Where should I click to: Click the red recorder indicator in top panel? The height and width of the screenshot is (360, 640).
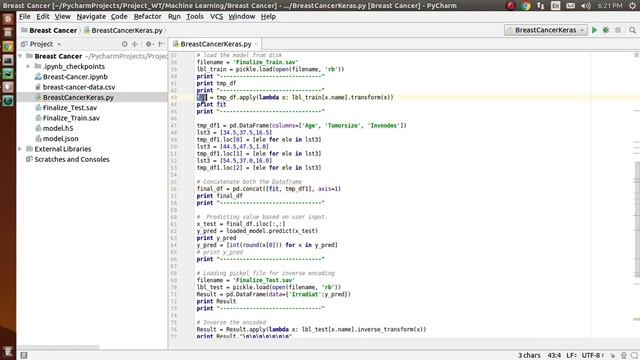(x=511, y=5)
